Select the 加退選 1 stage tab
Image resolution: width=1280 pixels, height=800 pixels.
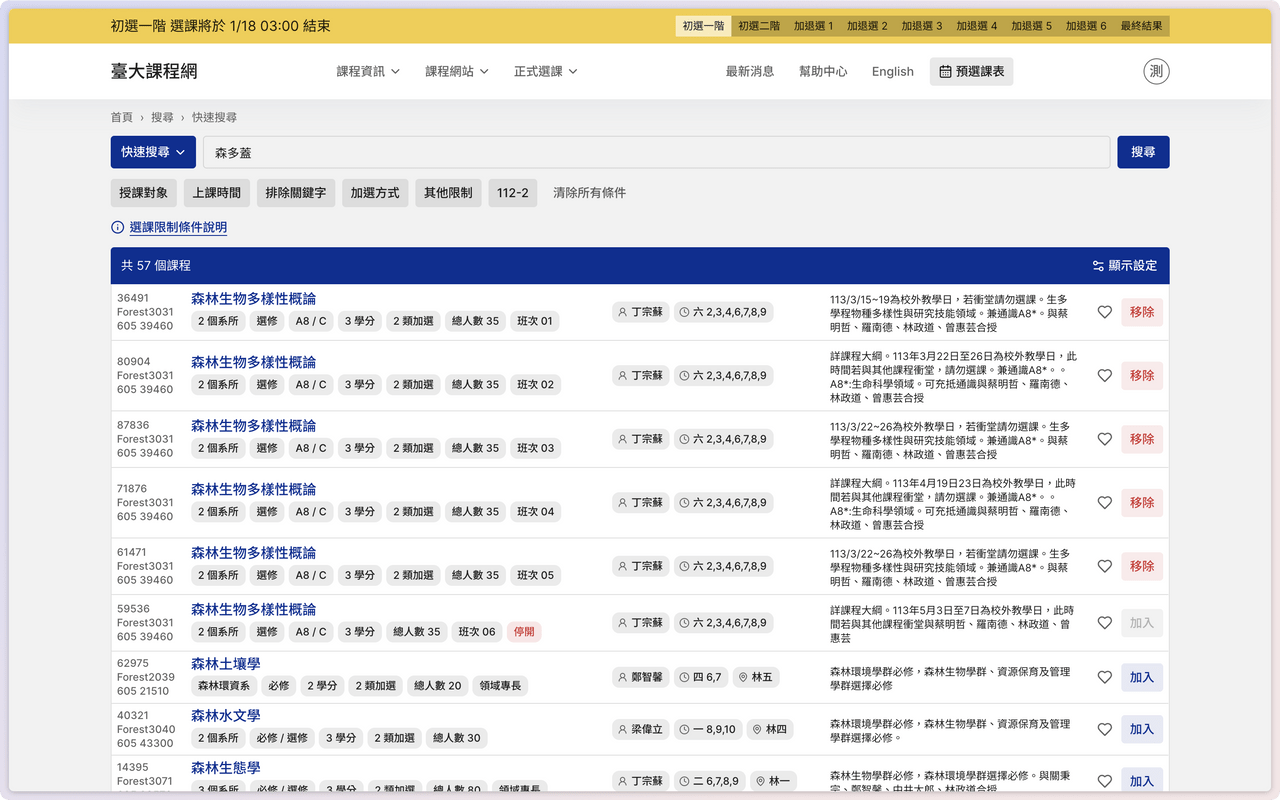point(813,26)
